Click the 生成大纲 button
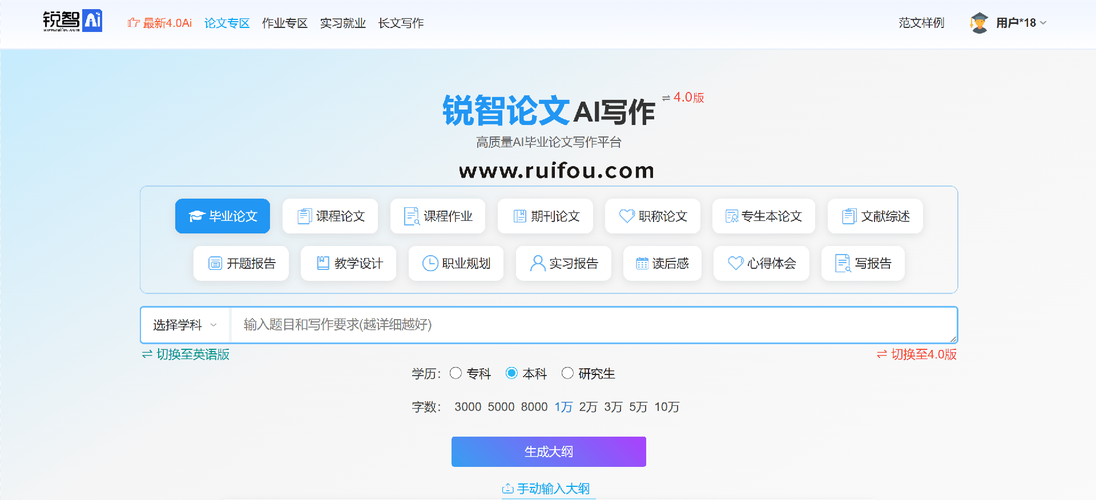This screenshot has width=1096, height=500. click(x=549, y=452)
